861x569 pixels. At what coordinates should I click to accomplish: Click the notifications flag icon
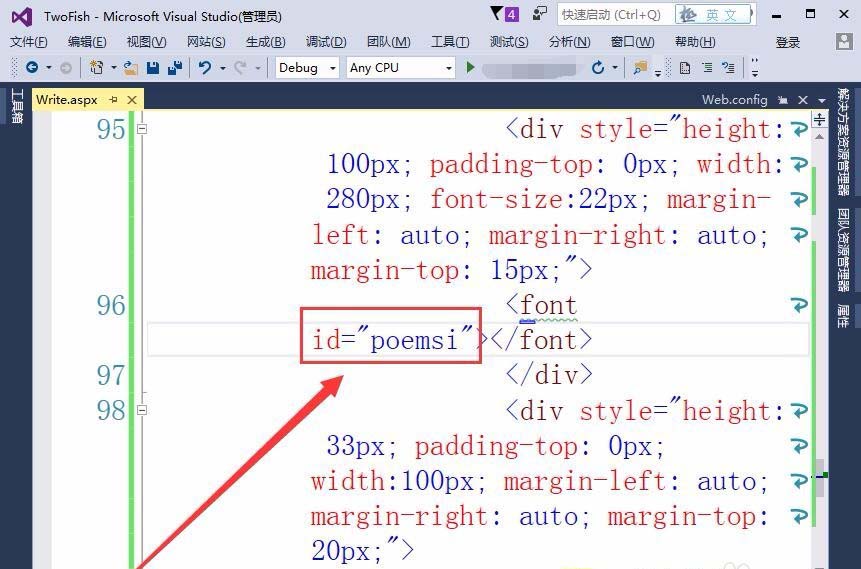coord(496,13)
